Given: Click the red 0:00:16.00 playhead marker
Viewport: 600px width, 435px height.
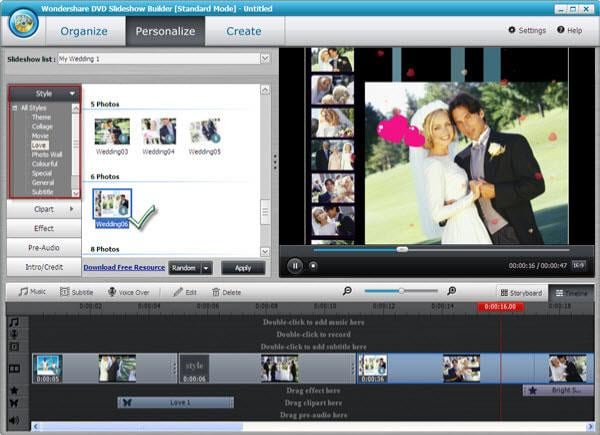Looking at the screenshot, I should tap(500, 306).
